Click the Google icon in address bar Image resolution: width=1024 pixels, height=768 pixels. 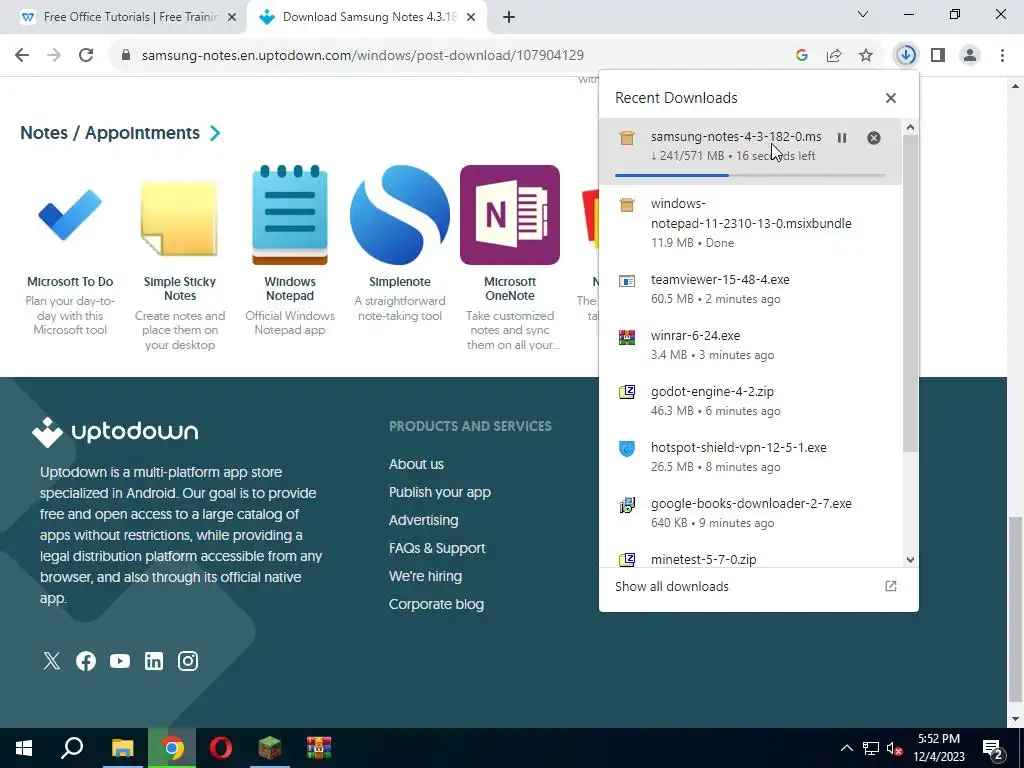[x=802, y=56]
